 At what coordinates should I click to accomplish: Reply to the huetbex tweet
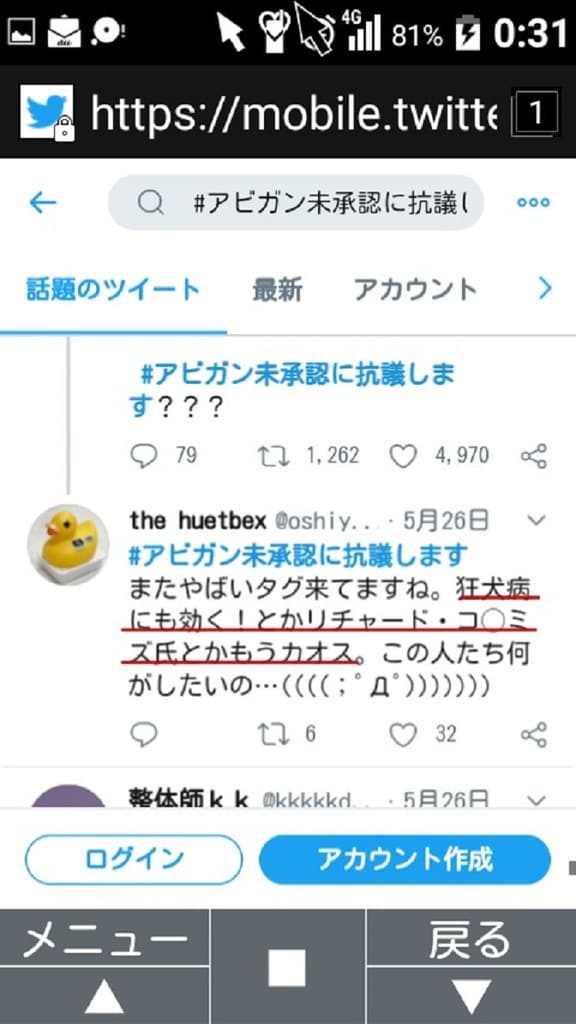[x=144, y=735]
